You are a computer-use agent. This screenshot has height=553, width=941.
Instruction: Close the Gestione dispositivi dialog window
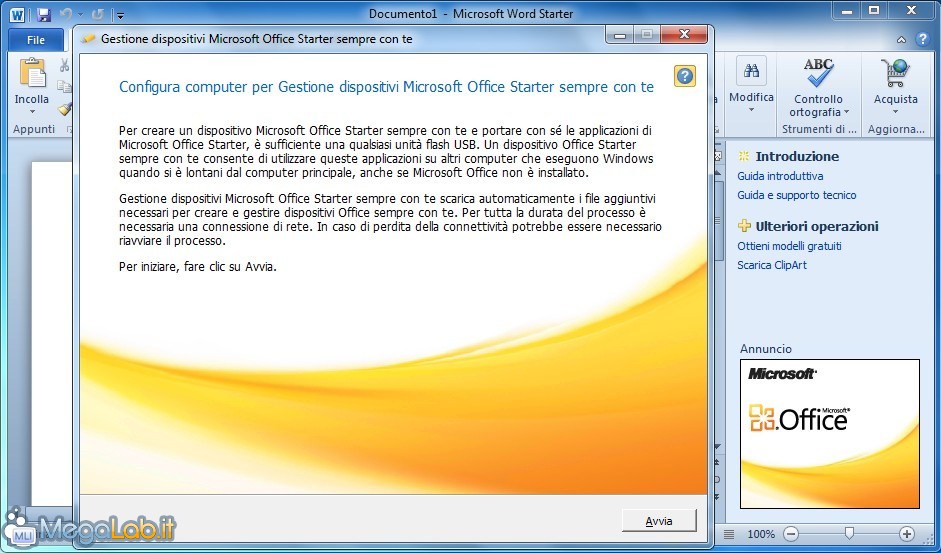tap(684, 35)
